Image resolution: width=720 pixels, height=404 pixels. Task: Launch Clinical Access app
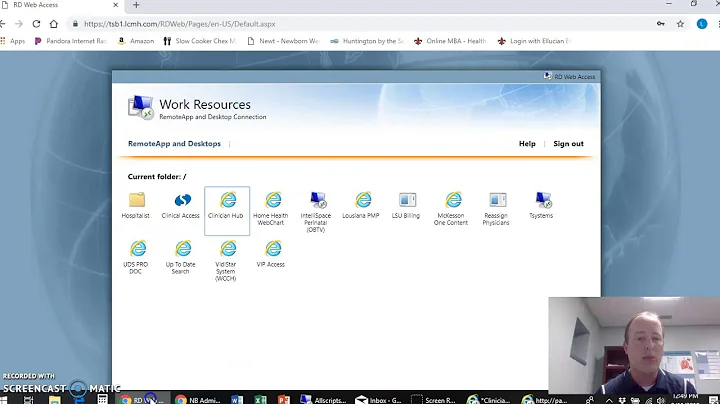tap(180, 206)
